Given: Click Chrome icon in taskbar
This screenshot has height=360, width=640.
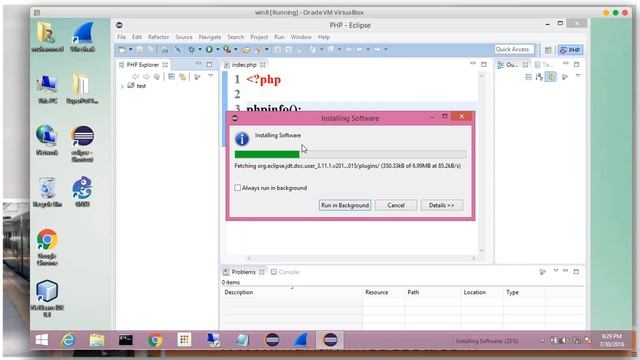Looking at the screenshot, I should coord(155,340).
